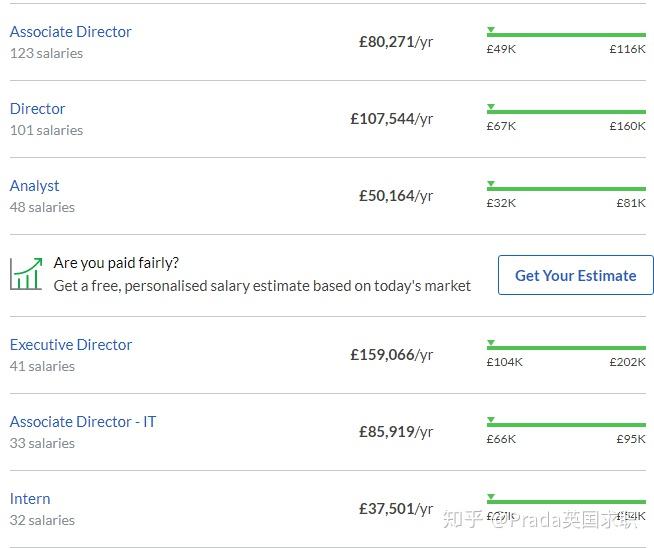
Task: Click the triangle marker on Analyst's range bar
Action: coord(491,183)
